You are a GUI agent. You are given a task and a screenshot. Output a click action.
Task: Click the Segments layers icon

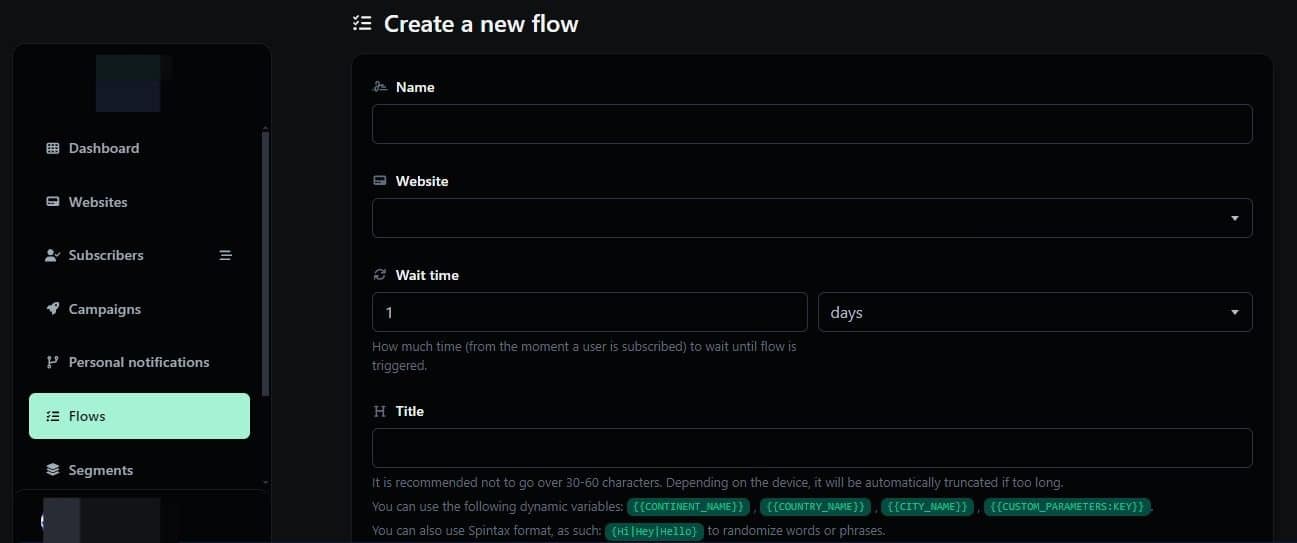(53, 470)
